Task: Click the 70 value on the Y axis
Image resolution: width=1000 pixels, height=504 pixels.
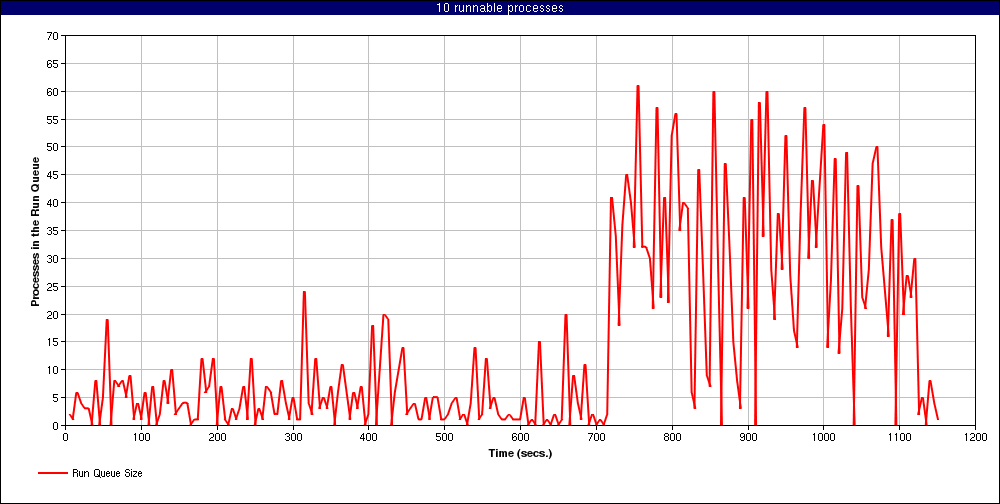Action: point(53,36)
